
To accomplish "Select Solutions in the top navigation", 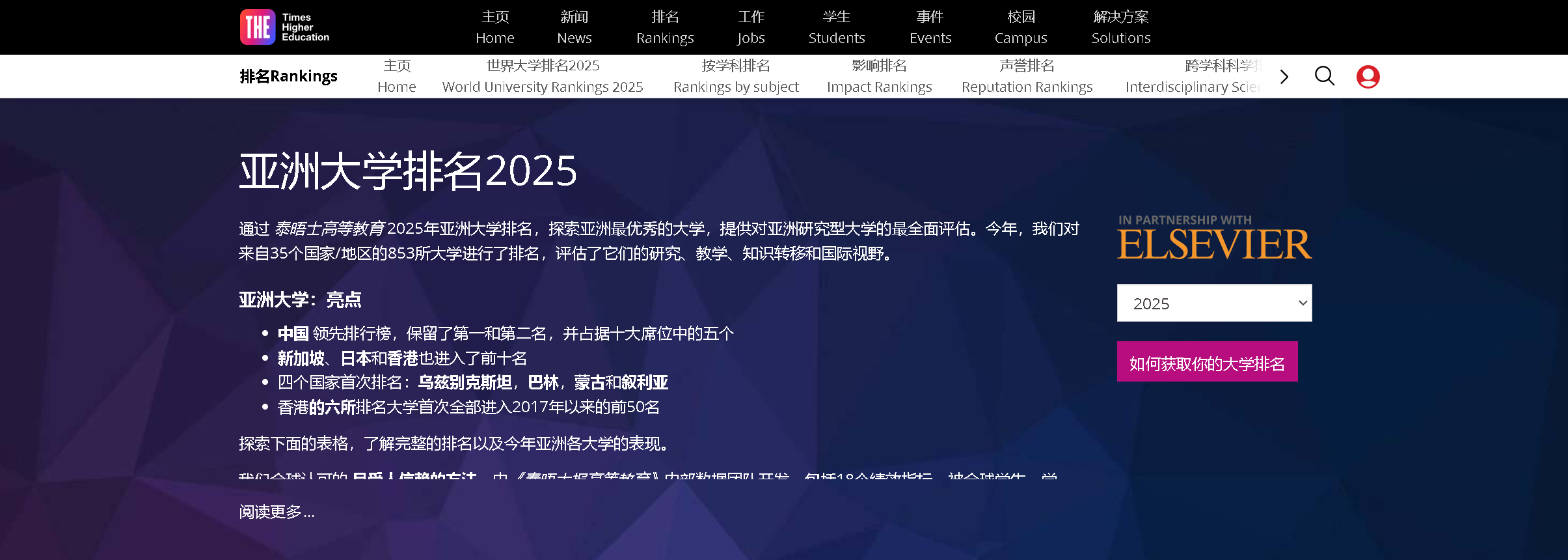I will point(1121,27).
